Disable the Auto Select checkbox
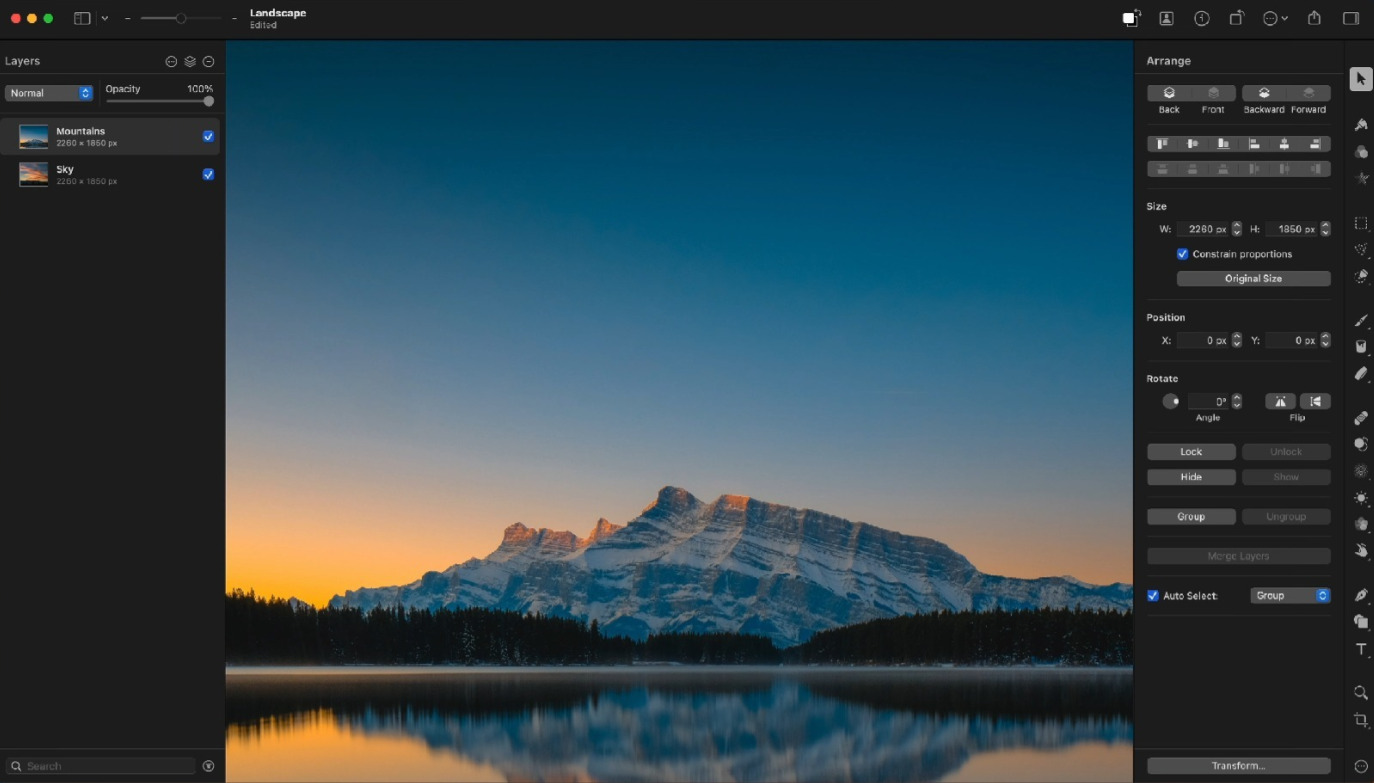The image size is (1374, 783). 1153,596
